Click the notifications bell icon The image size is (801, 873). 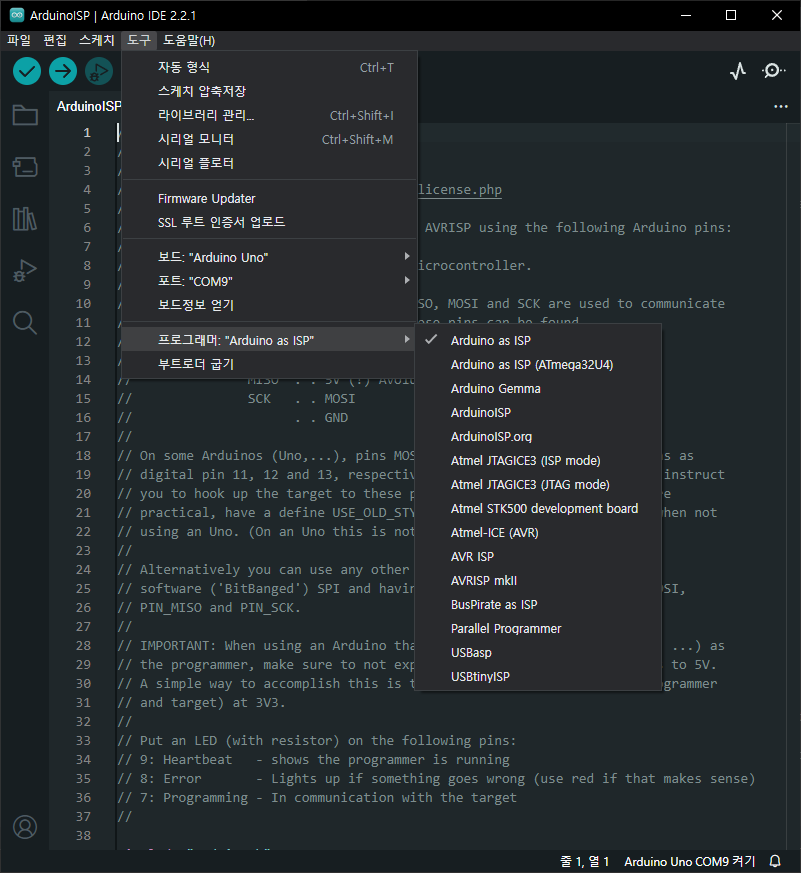(775, 861)
